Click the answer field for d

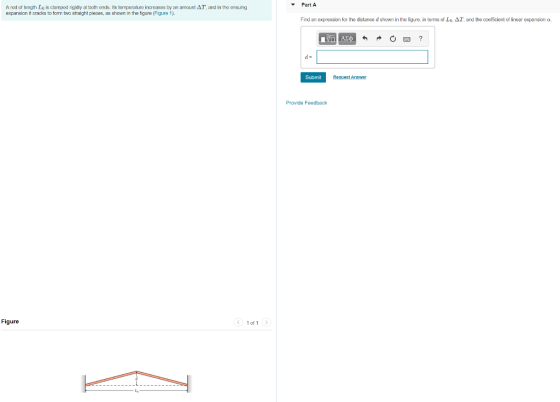pyautogui.click(x=372, y=57)
